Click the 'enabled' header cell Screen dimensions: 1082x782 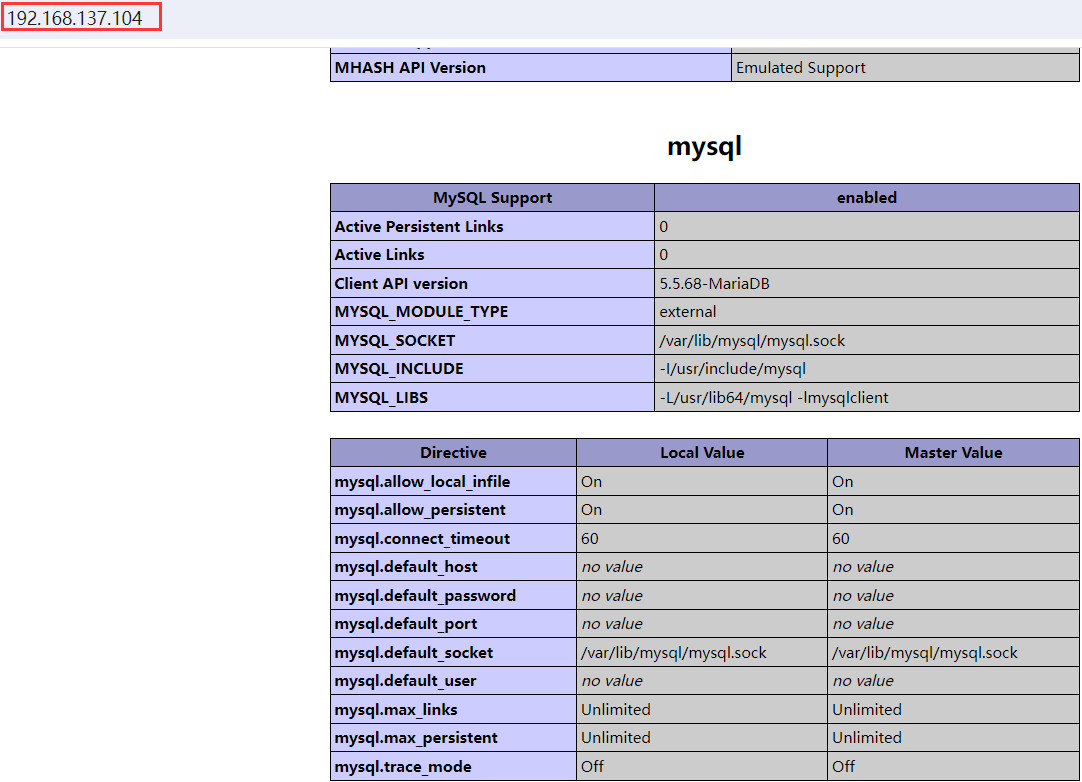pos(867,197)
